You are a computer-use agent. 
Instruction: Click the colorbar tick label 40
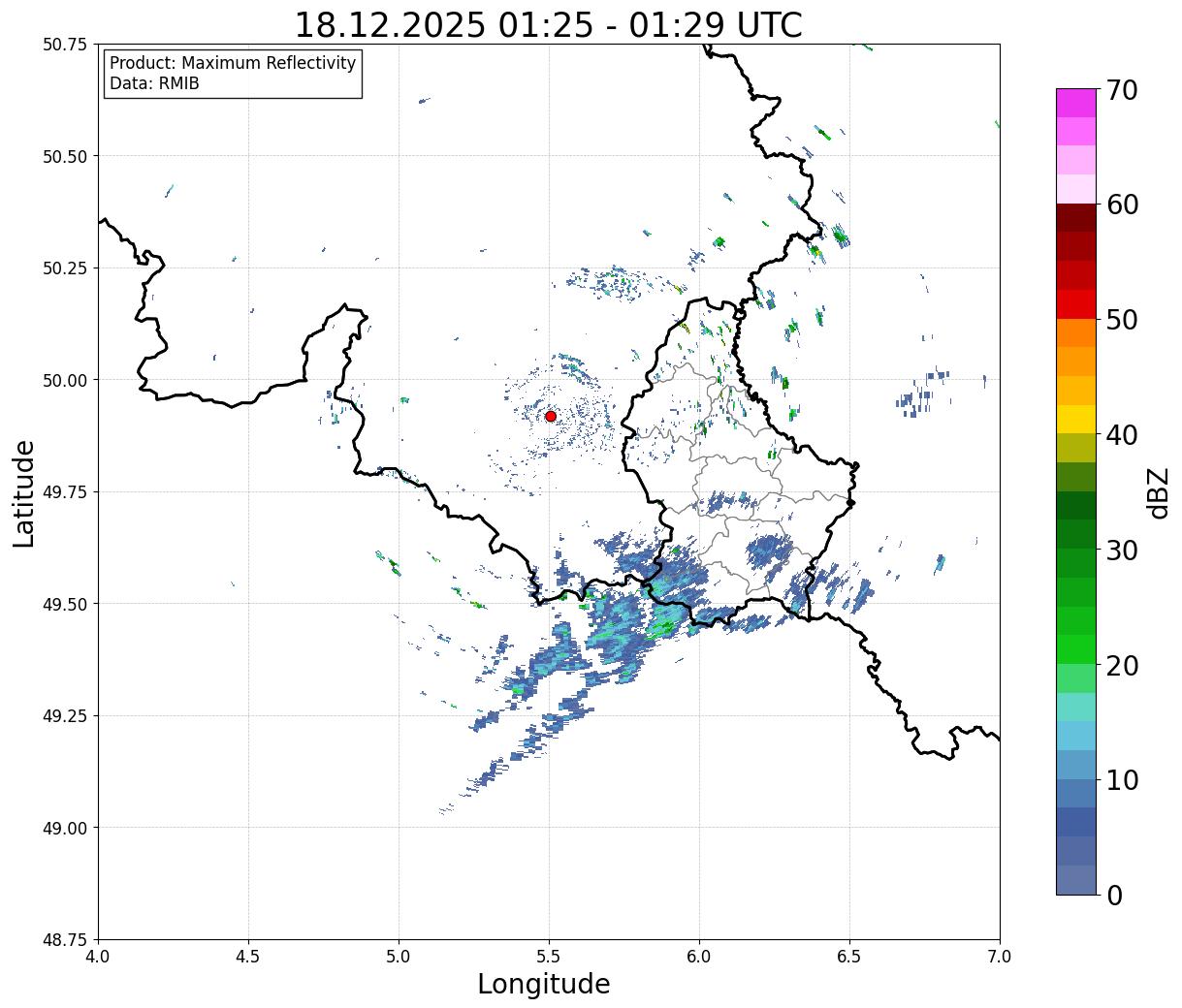1122,435
